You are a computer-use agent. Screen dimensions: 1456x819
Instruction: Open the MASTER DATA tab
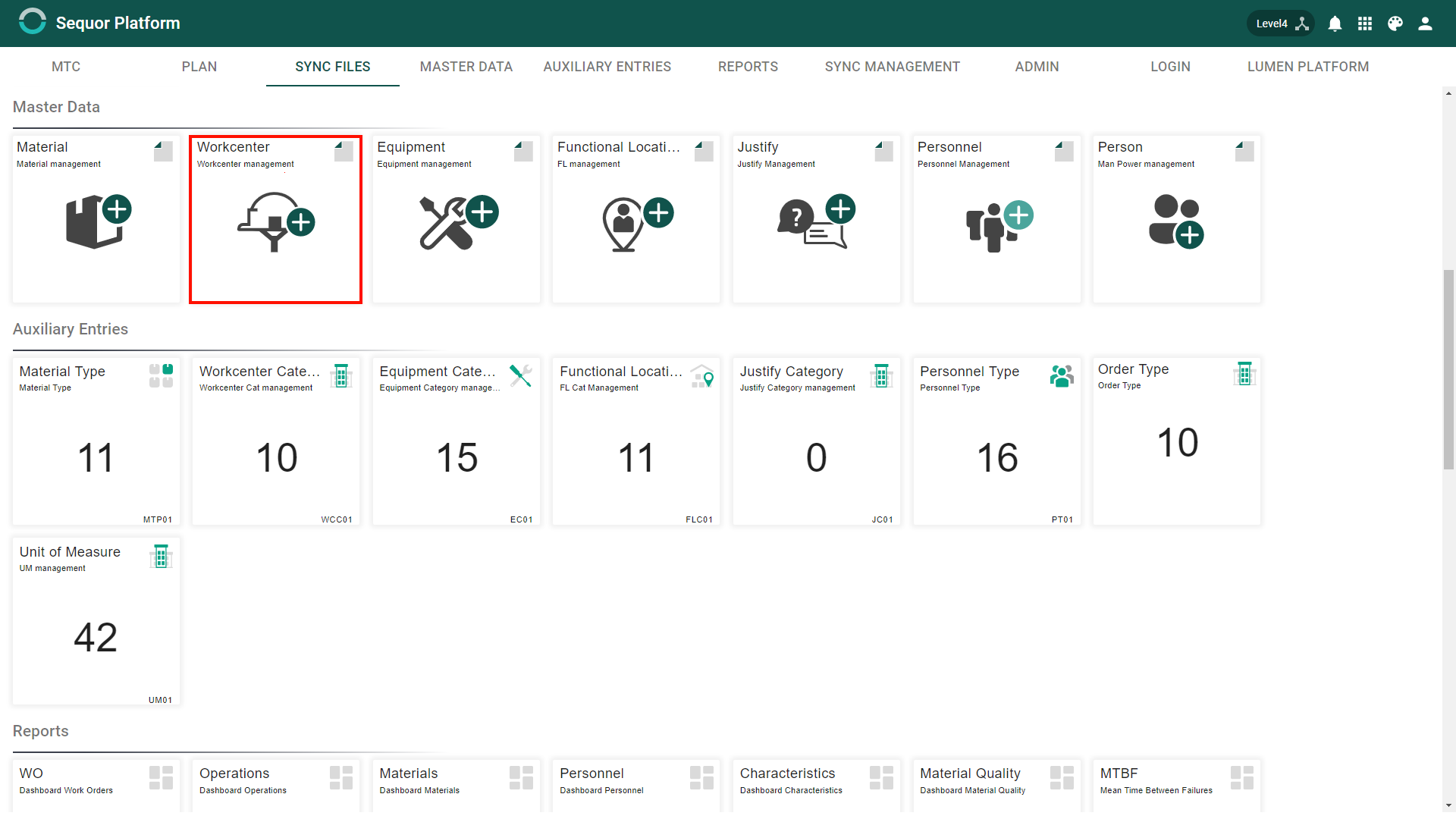pyautogui.click(x=466, y=67)
